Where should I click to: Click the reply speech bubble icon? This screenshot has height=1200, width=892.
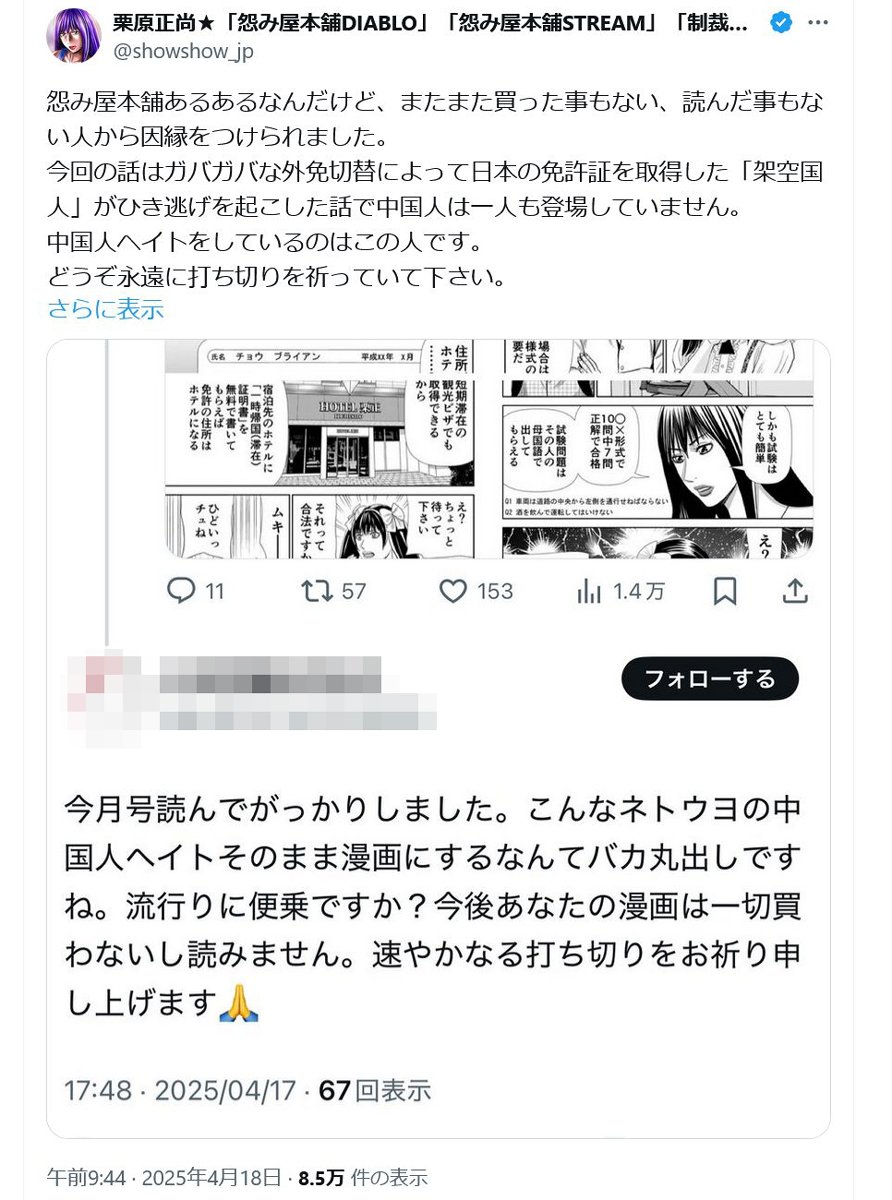(x=181, y=591)
